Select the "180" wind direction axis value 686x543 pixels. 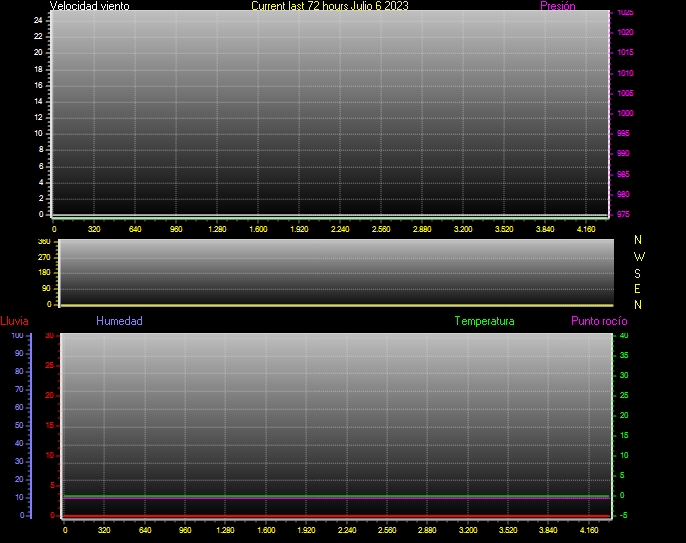pyautogui.click(x=44, y=273)
